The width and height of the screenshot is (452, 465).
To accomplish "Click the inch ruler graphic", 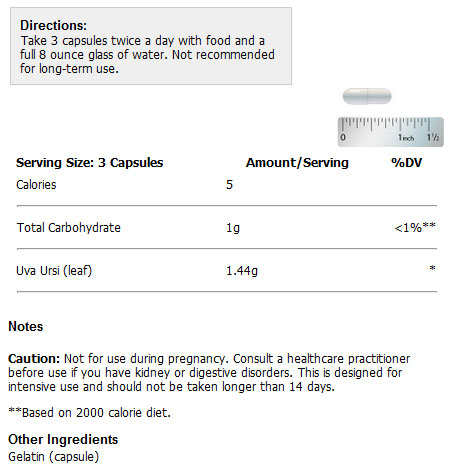I will coord(390,132).
